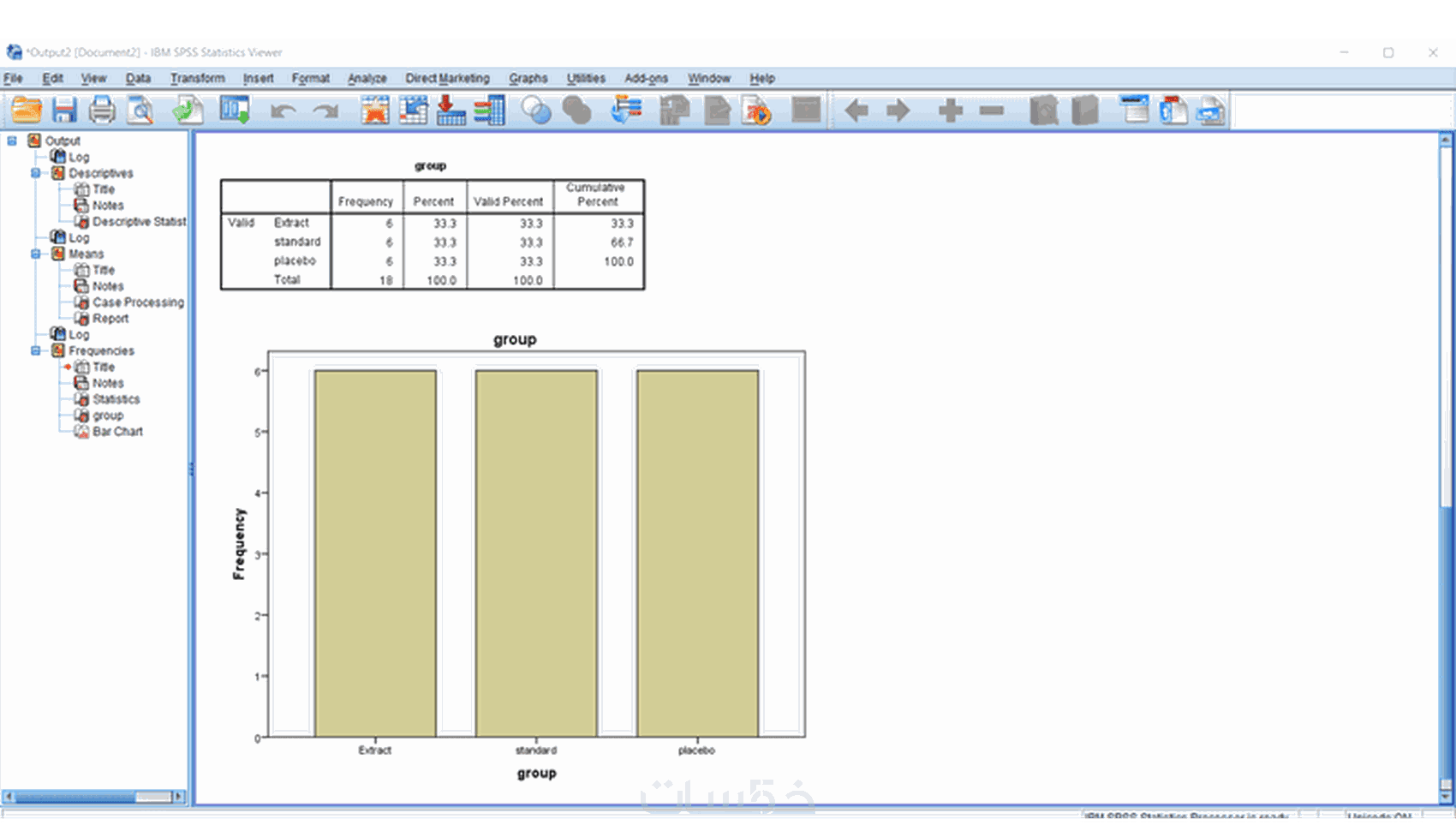The width and height of the screenshot is (1456, 831).
Task: Open the Graphs menu
Action: pos(528,78)
